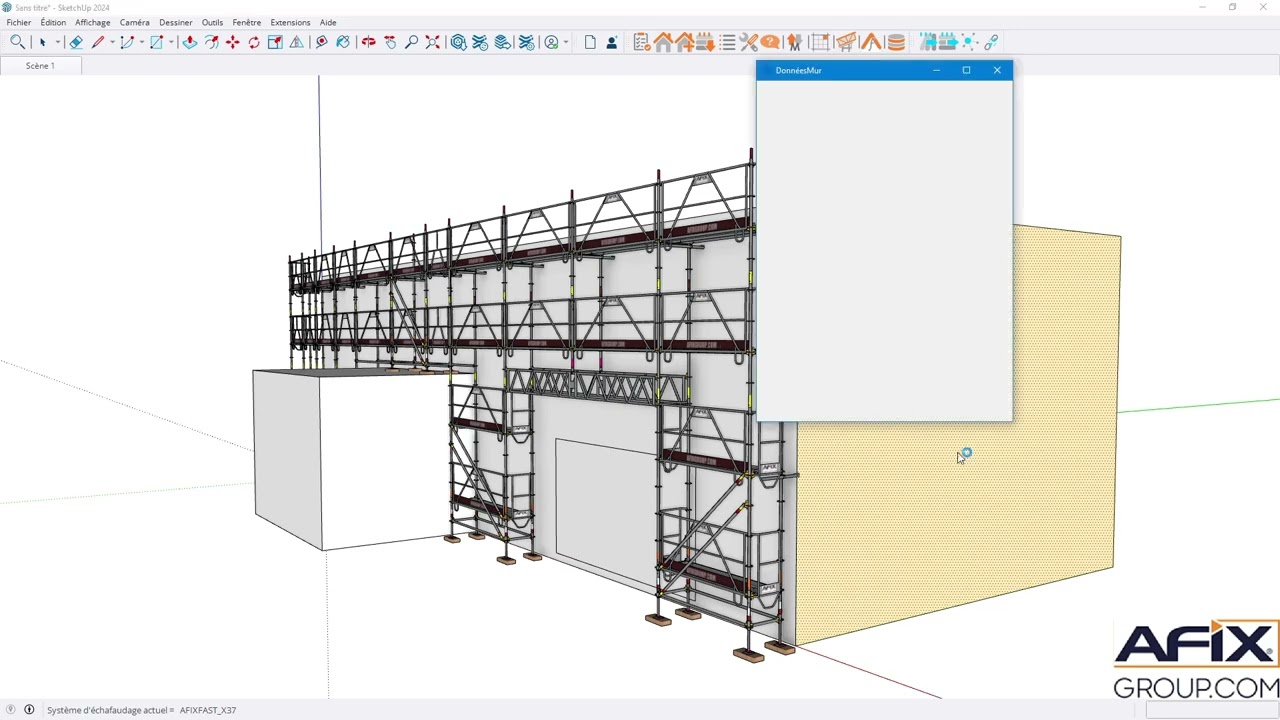Click the orange A-frame roof icon
The image size is (1280, 720).
pos(871,42)
